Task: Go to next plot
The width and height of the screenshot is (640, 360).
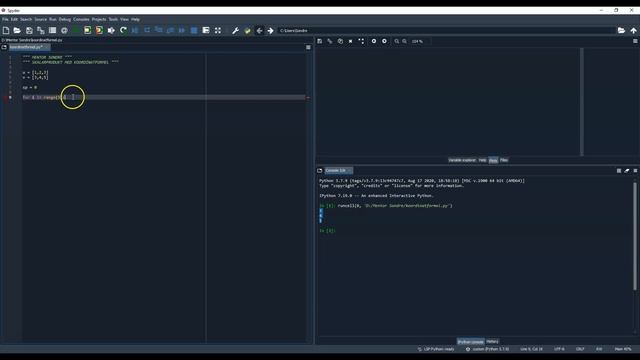Action: [x=384, y=41]
